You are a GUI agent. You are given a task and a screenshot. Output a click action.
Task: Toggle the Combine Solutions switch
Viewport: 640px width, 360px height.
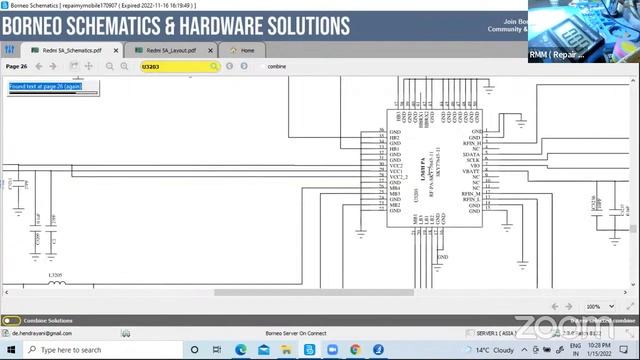point(11,320)
